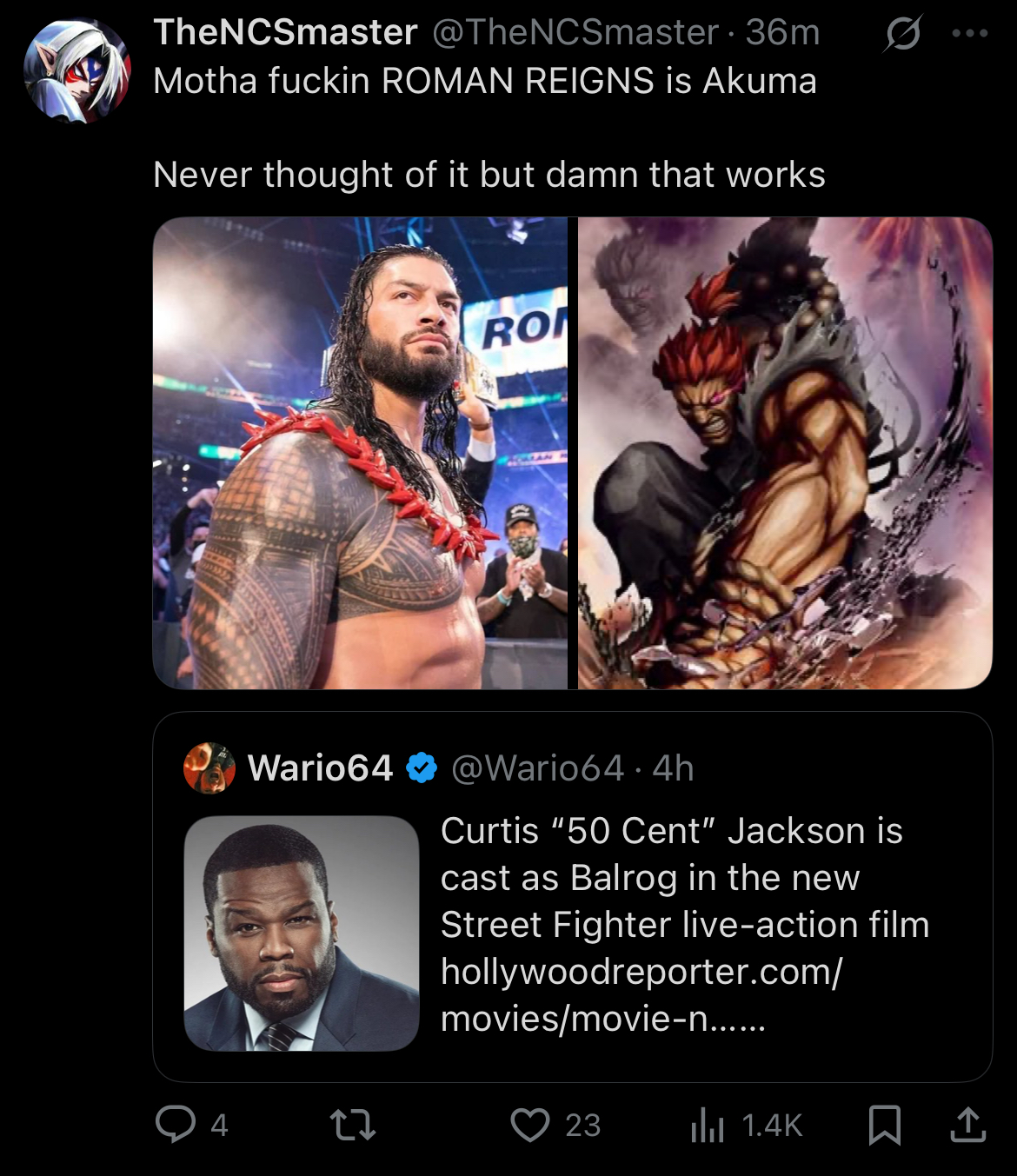Screen dimensions: 1017x1176
Task: Open the share upload icon
Action: pos(967,1124)
